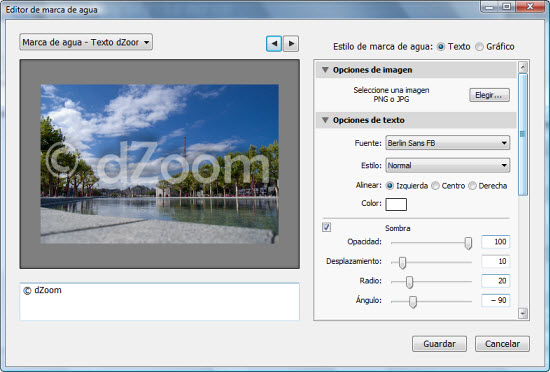Click the Guardar button
The image size is (550, 372).
tap(439, 344)
